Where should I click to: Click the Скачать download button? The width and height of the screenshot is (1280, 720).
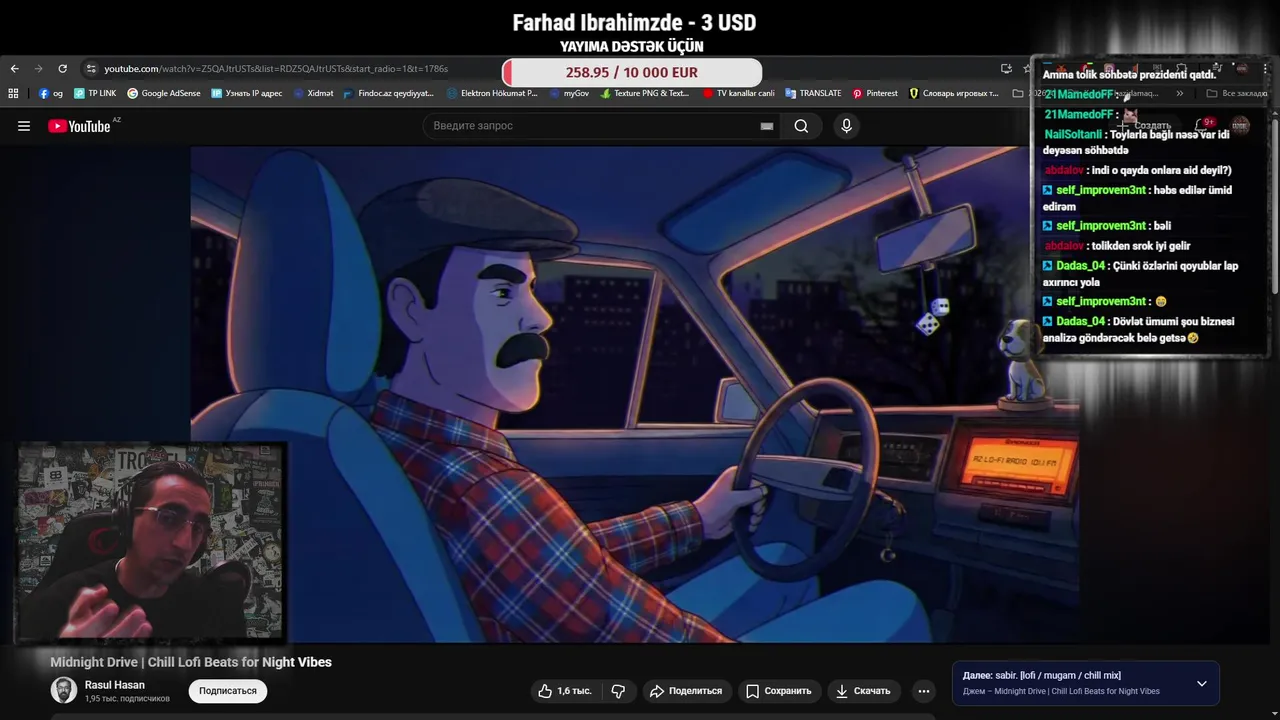[x=862, y=691]
